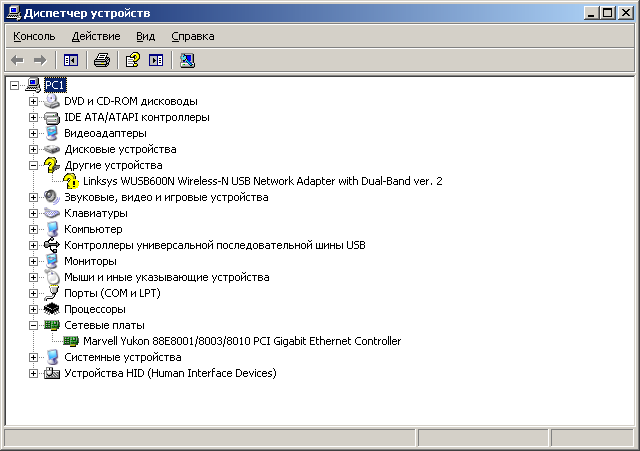Expand Звуковые, видео и игровые устройства
Screen dimensions: 640x451
click(x=33, y=198)
